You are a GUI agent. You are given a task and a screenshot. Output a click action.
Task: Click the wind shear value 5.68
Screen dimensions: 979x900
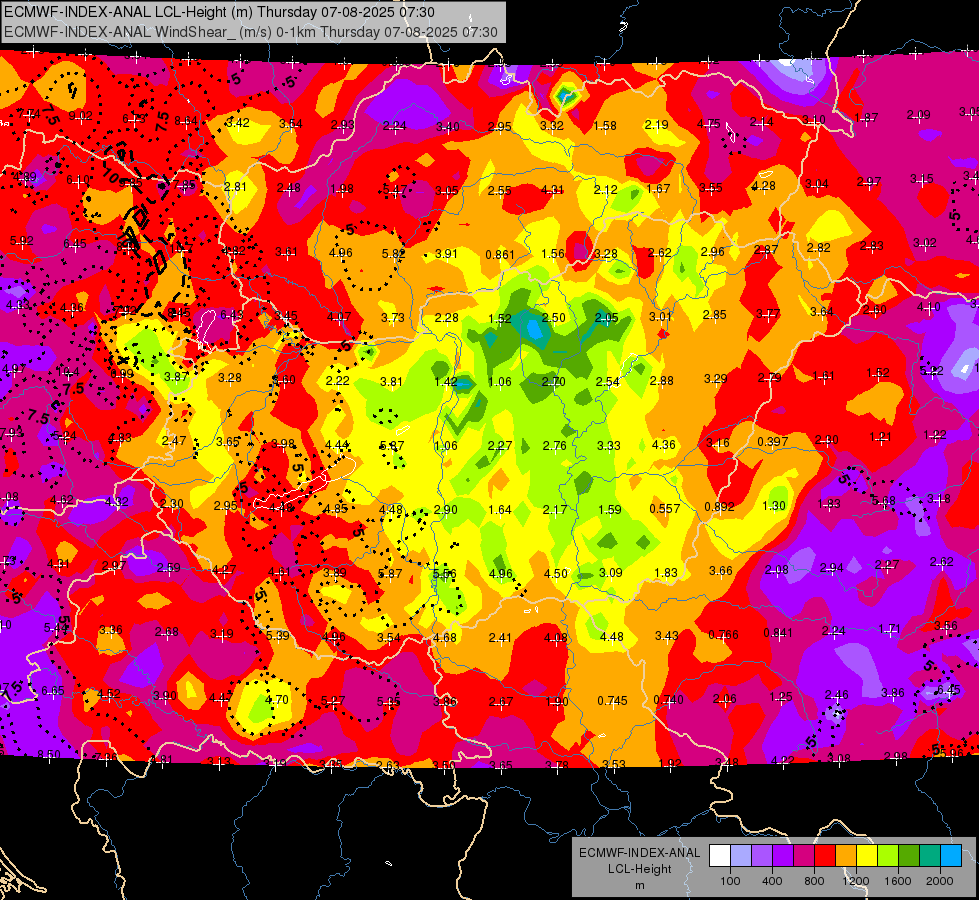883,501
